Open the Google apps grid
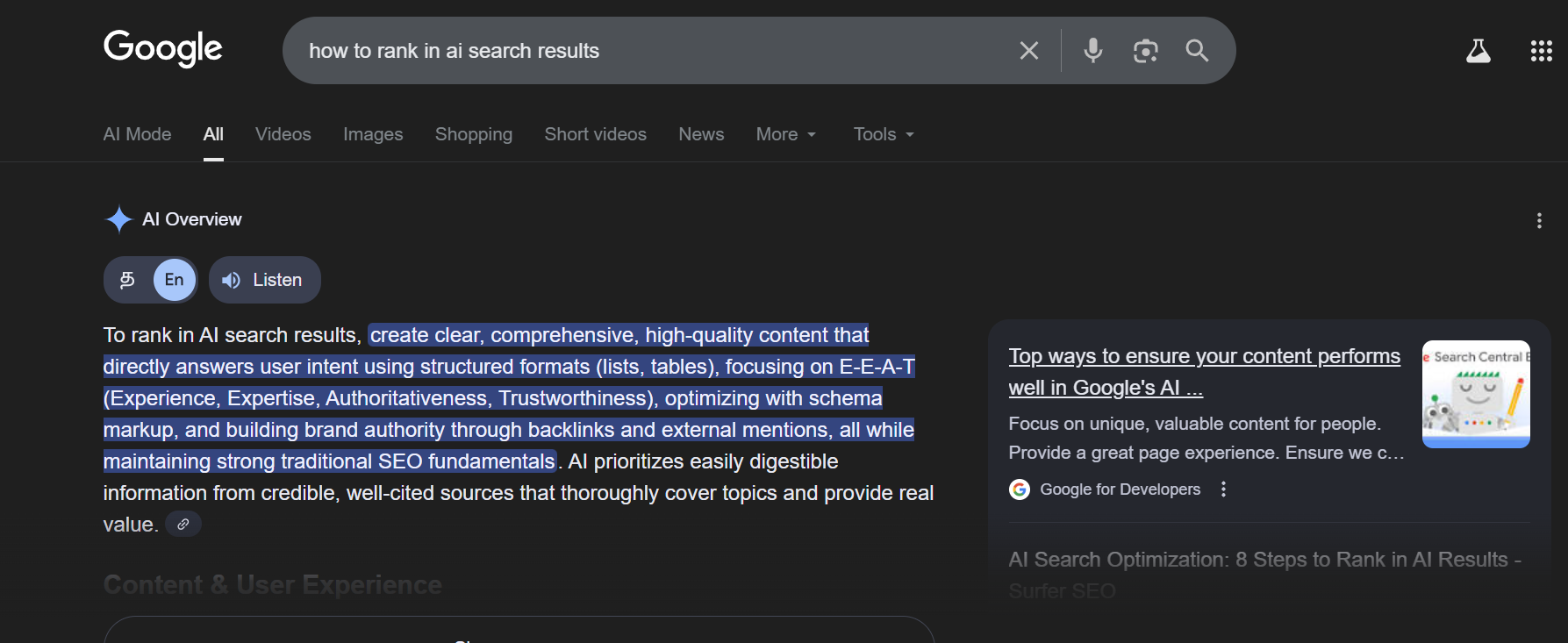Screen dimensions: 1568x643 coord(1541,51)
